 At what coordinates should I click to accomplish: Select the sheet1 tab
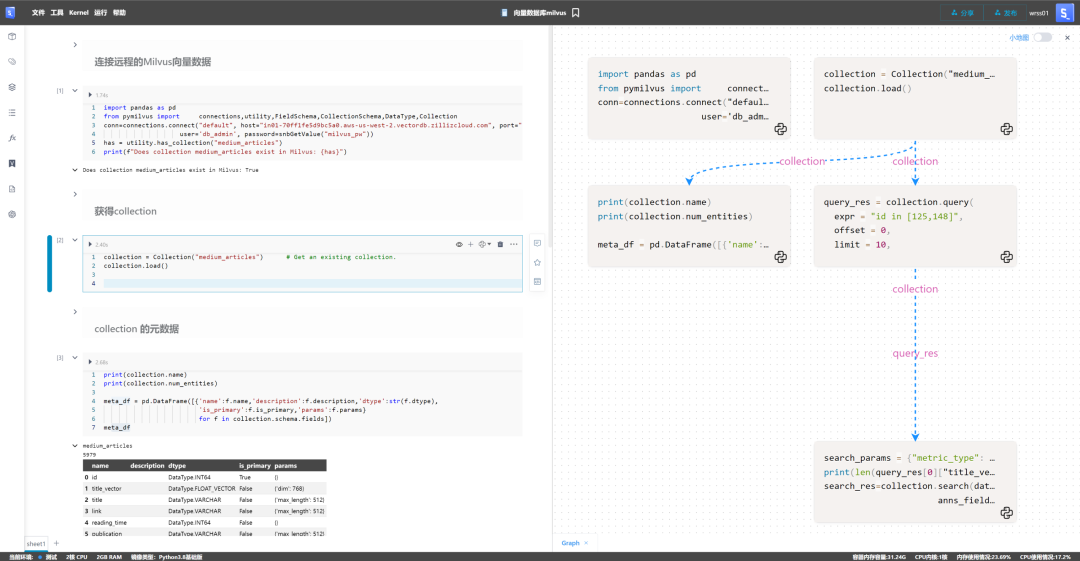point(36,544)
